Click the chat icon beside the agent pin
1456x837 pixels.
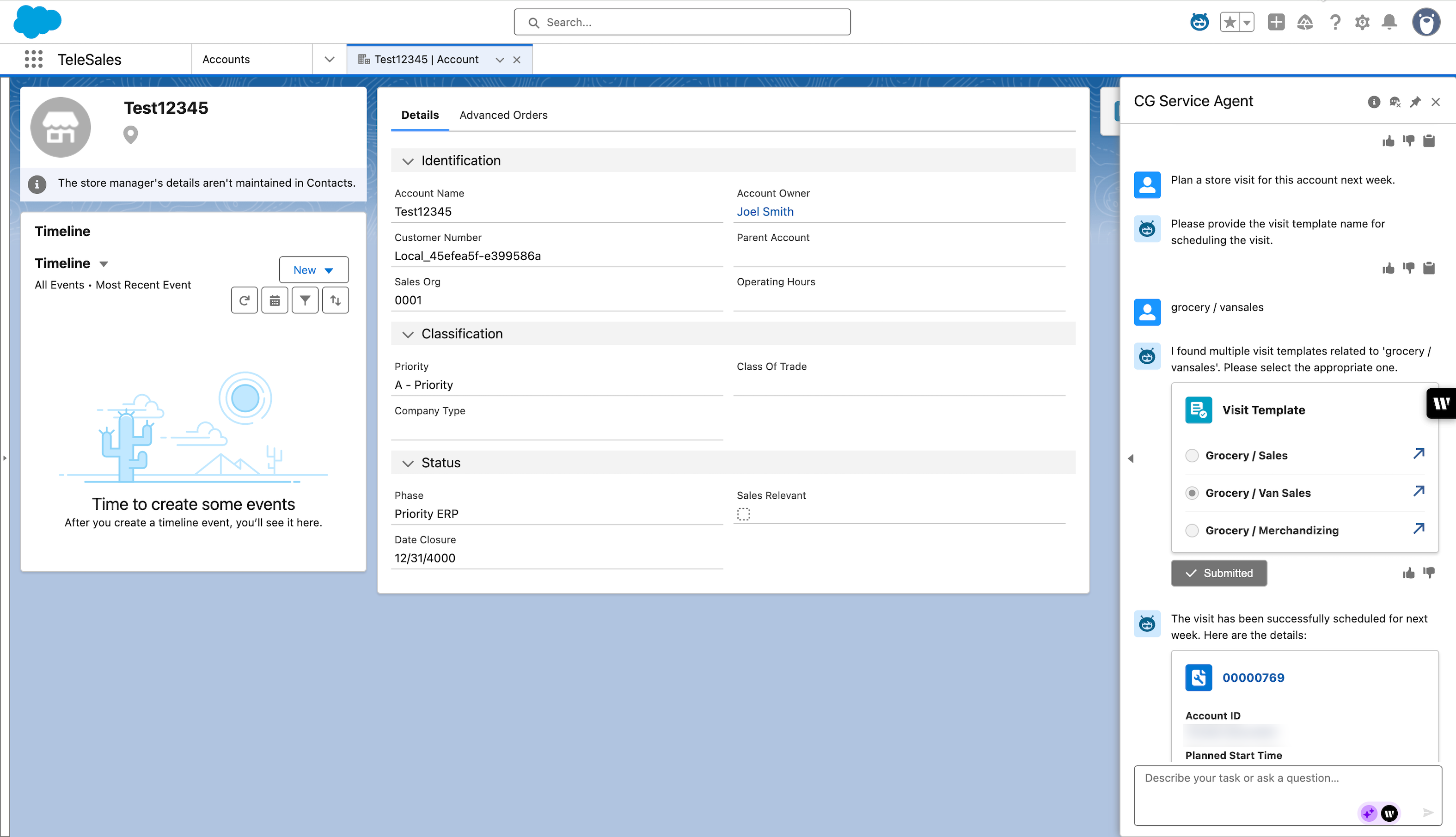1395,102
